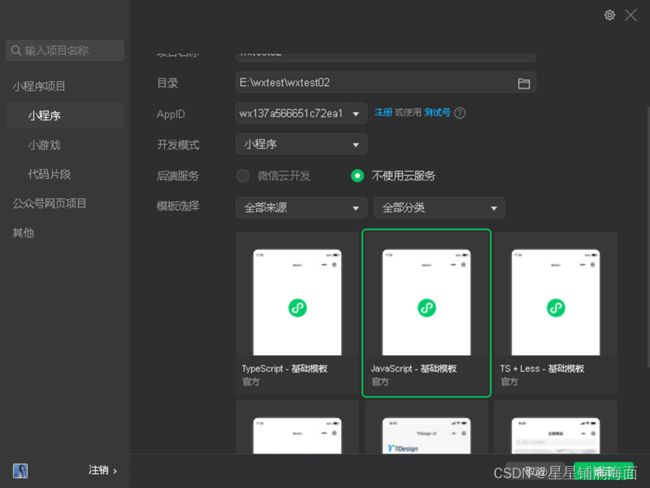Click the mini program logo in TypeScript template
This screenshot has height=488, width=650.
tap(298, 308)
